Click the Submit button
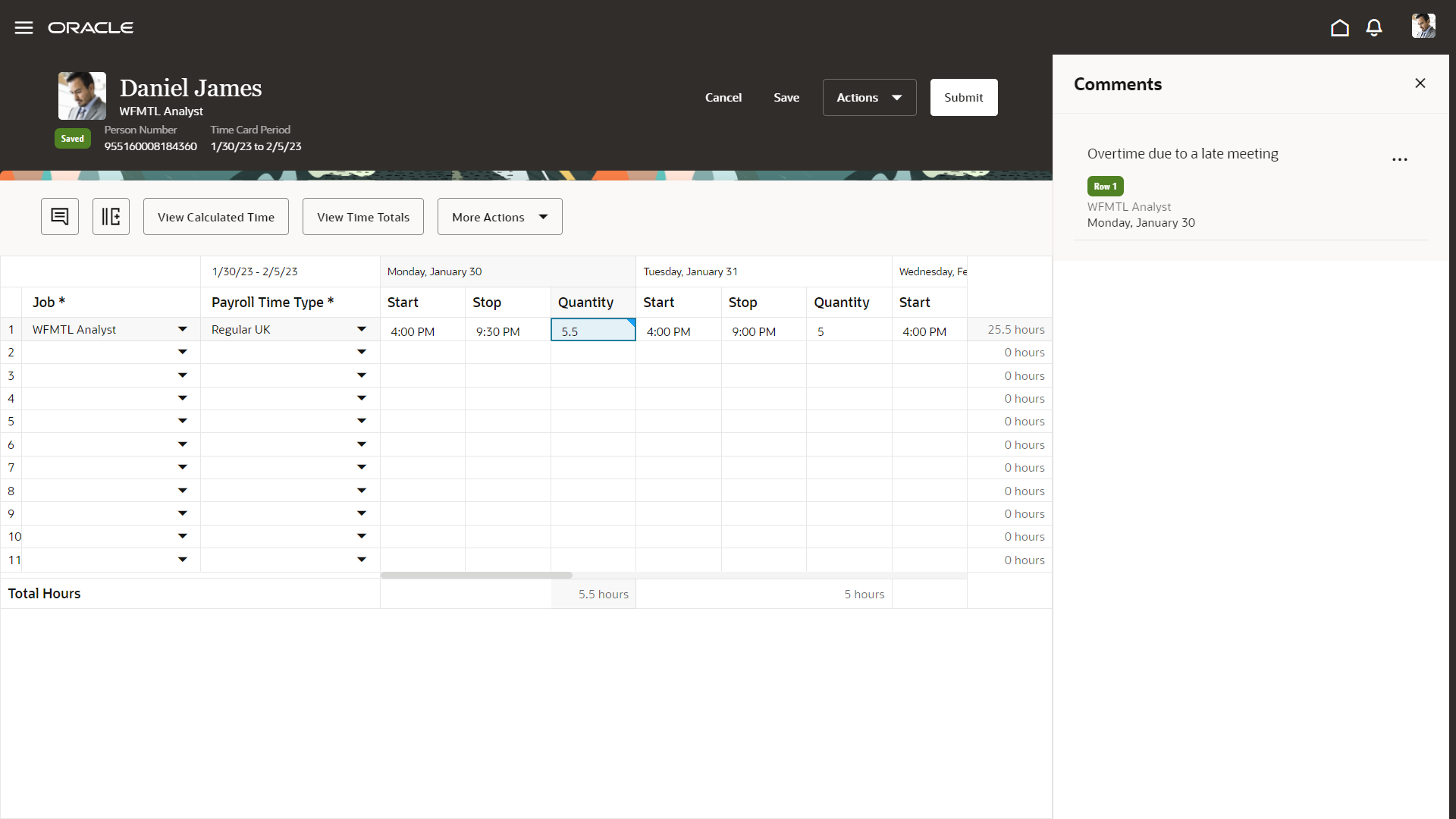Image resolution: width=1456 pixels, height=819 pixels. tap(963, 98)
